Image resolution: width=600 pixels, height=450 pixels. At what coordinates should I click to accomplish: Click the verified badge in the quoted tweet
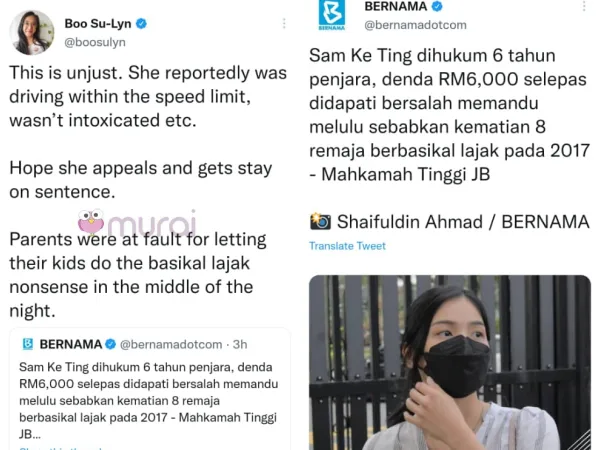(x=111, y=344)
